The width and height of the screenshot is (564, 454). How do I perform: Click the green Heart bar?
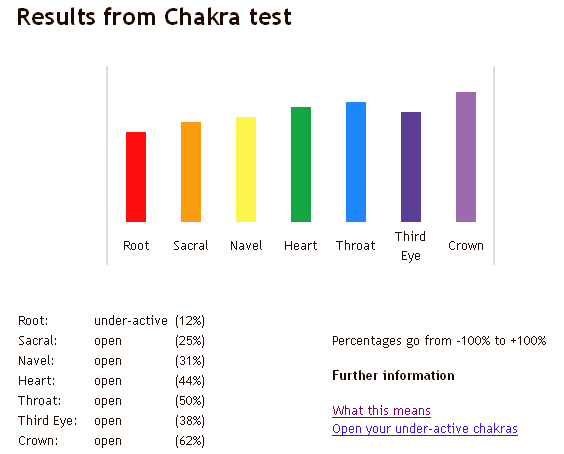tap(301, 164)
